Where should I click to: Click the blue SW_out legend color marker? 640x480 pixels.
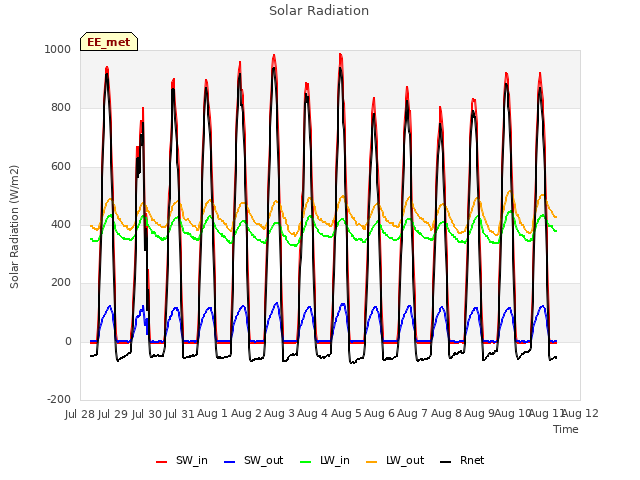(x=230, y=462)
